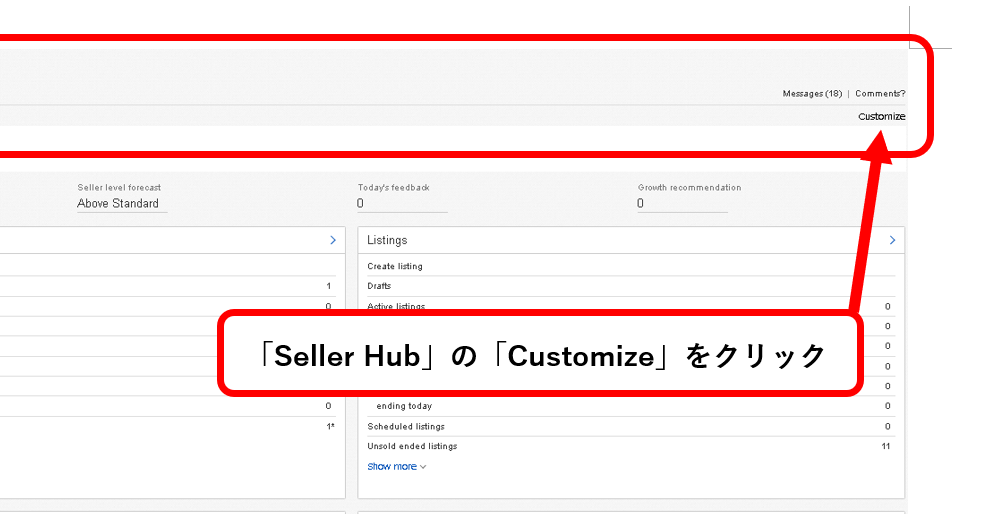The width and height of the screenshot is (990, 514).
Task: Click Today's feedback value 0
Action: (360, 203)
